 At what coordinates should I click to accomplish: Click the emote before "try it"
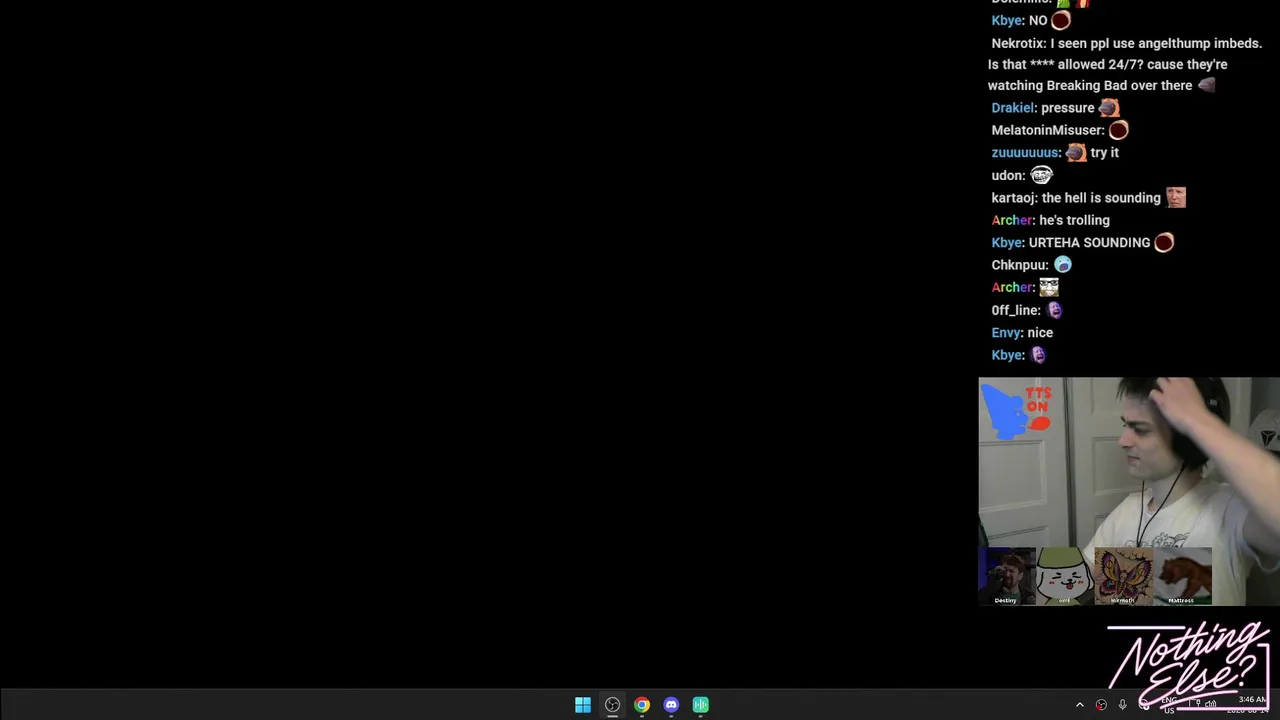pos(1076,152)
